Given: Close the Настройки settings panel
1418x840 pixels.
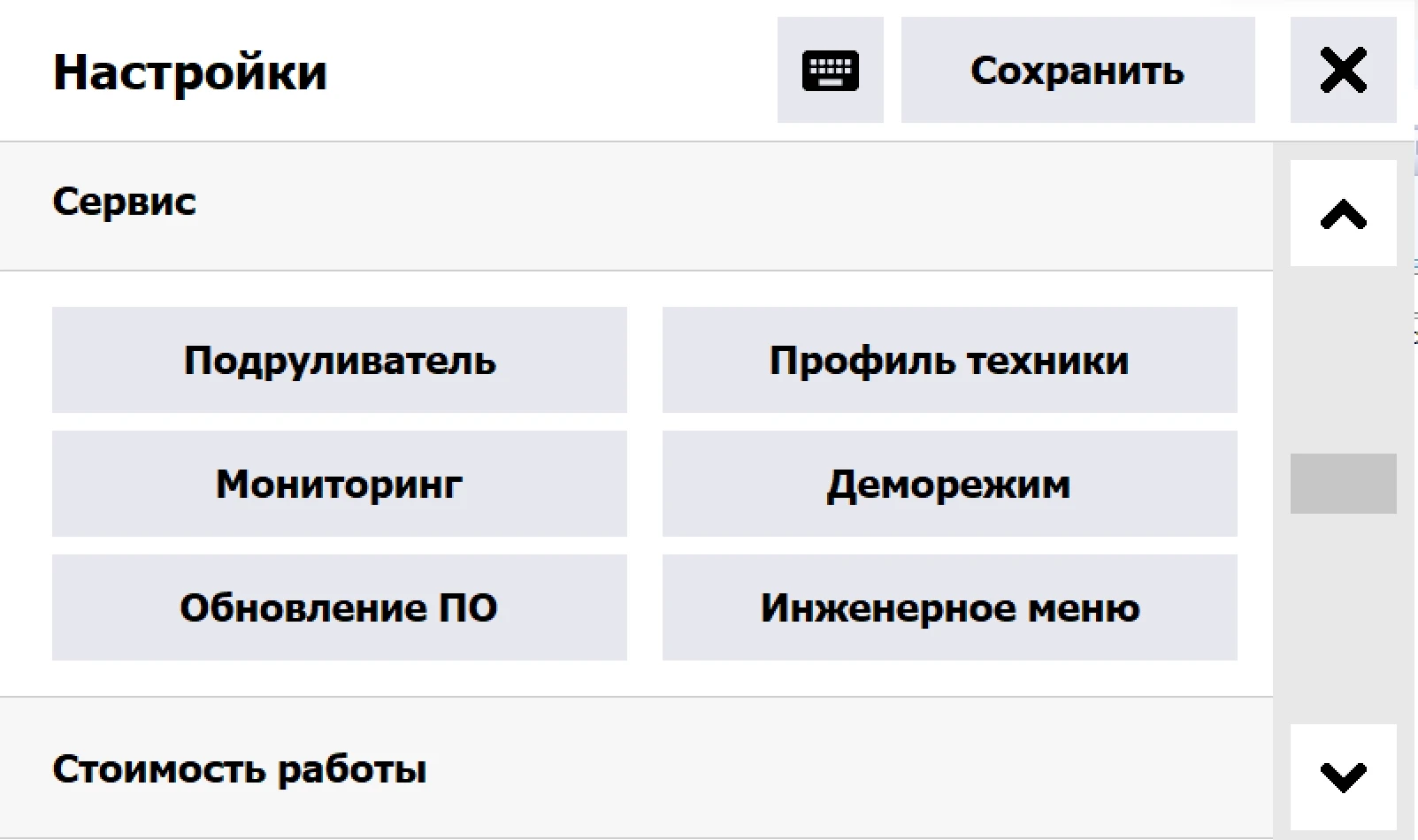Looking at the screenshot, I should point(1343,70).
